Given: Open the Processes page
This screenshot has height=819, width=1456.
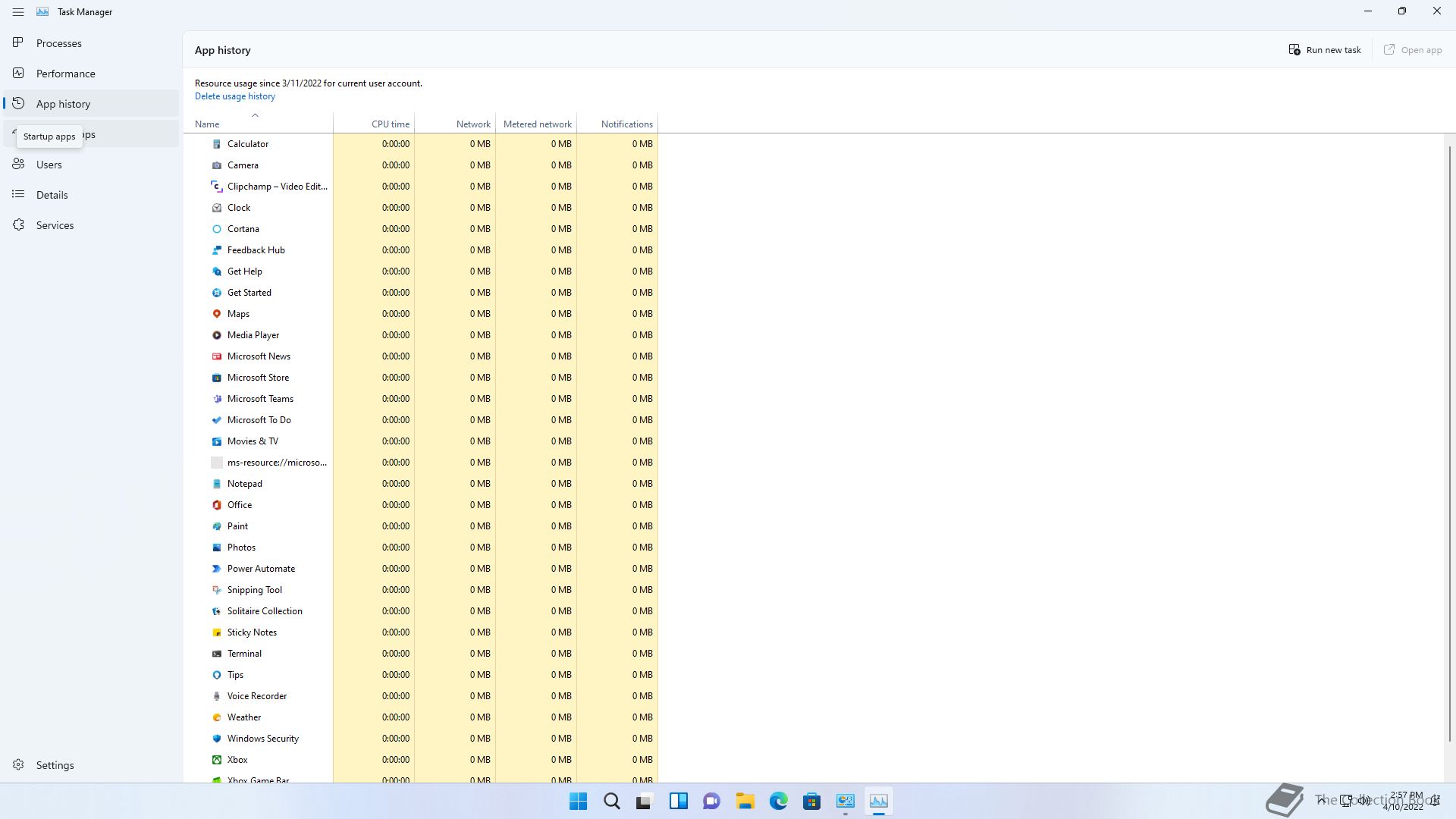Looking at the screenshot, I should click(91, 43).
